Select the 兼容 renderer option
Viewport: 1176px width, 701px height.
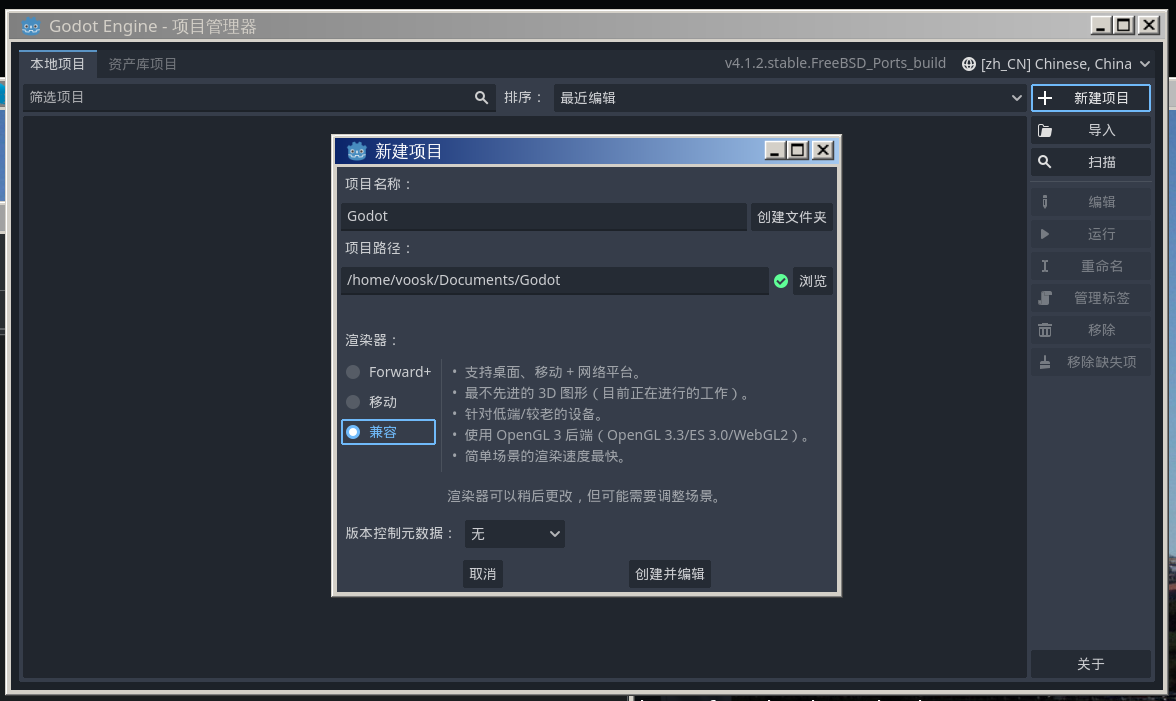click(388, 432)
